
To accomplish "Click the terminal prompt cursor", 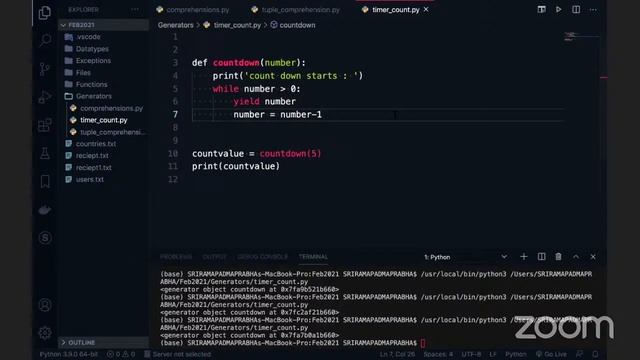I will [423, 343].
